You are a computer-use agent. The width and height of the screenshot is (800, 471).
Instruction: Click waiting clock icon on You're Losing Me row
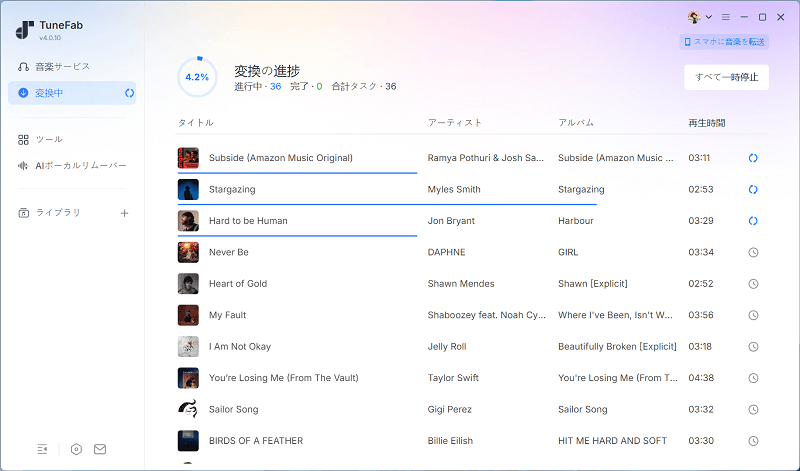pyautogui.click(x=753, y=378)
